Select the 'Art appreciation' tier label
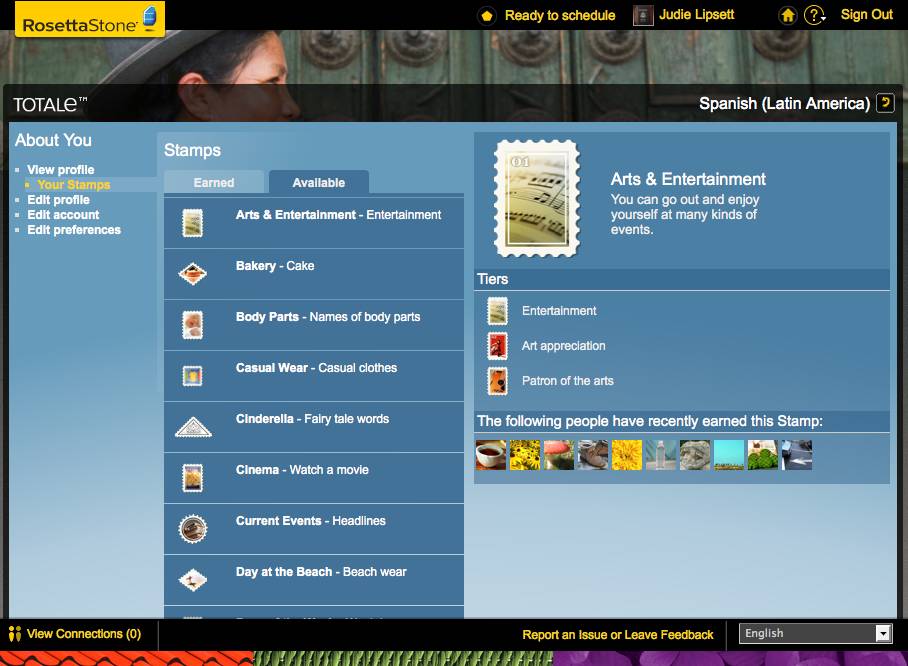Viewport: 908px width, 666px height. (563, 346)
